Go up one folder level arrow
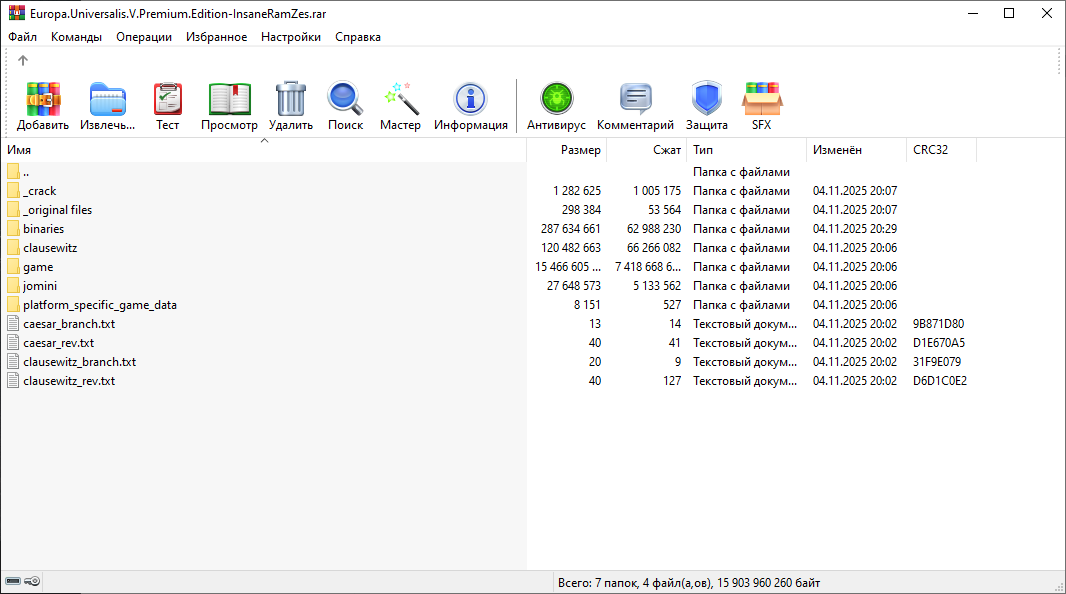The image size is (1066, 594). click(x=23, y=61)
